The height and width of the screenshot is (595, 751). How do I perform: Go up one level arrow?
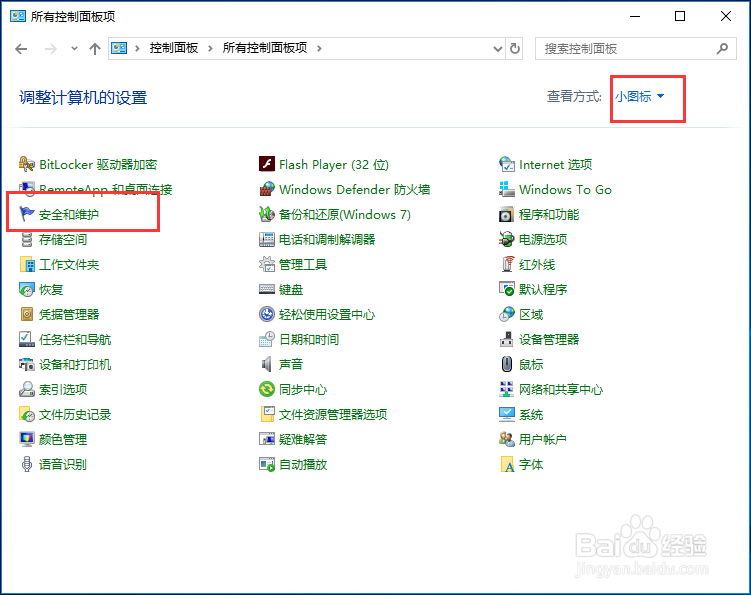(x=95, y=48)
